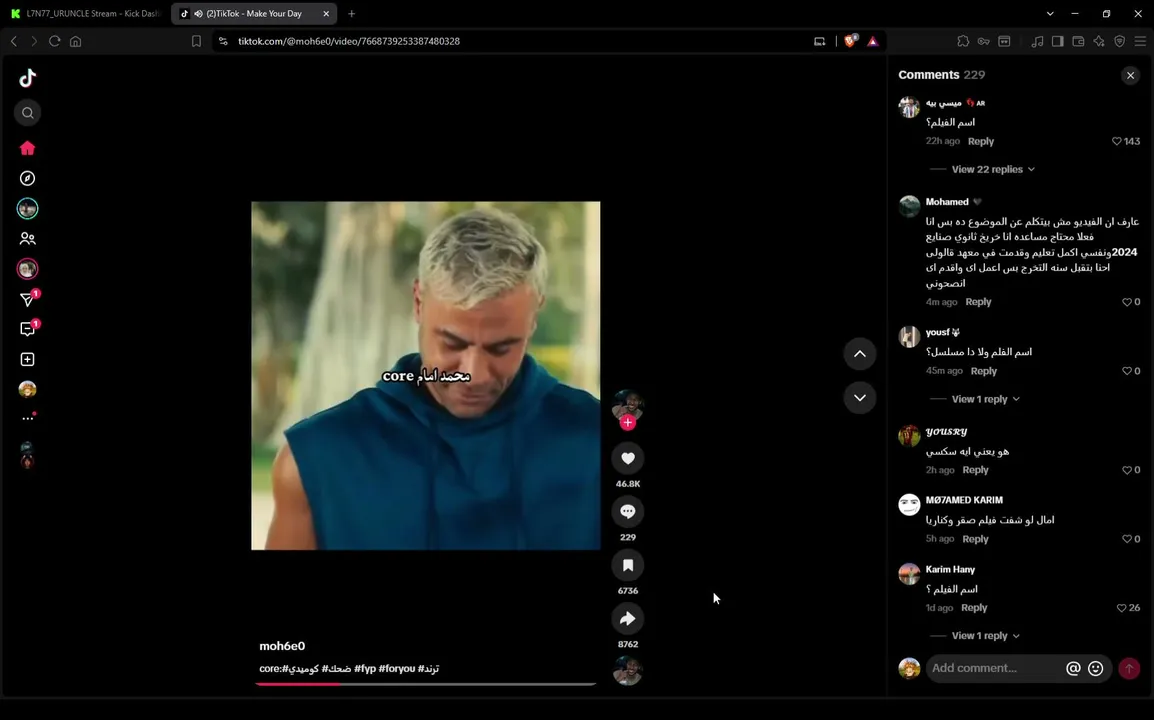Reply to ميسي بيه comment

point(981,141)
